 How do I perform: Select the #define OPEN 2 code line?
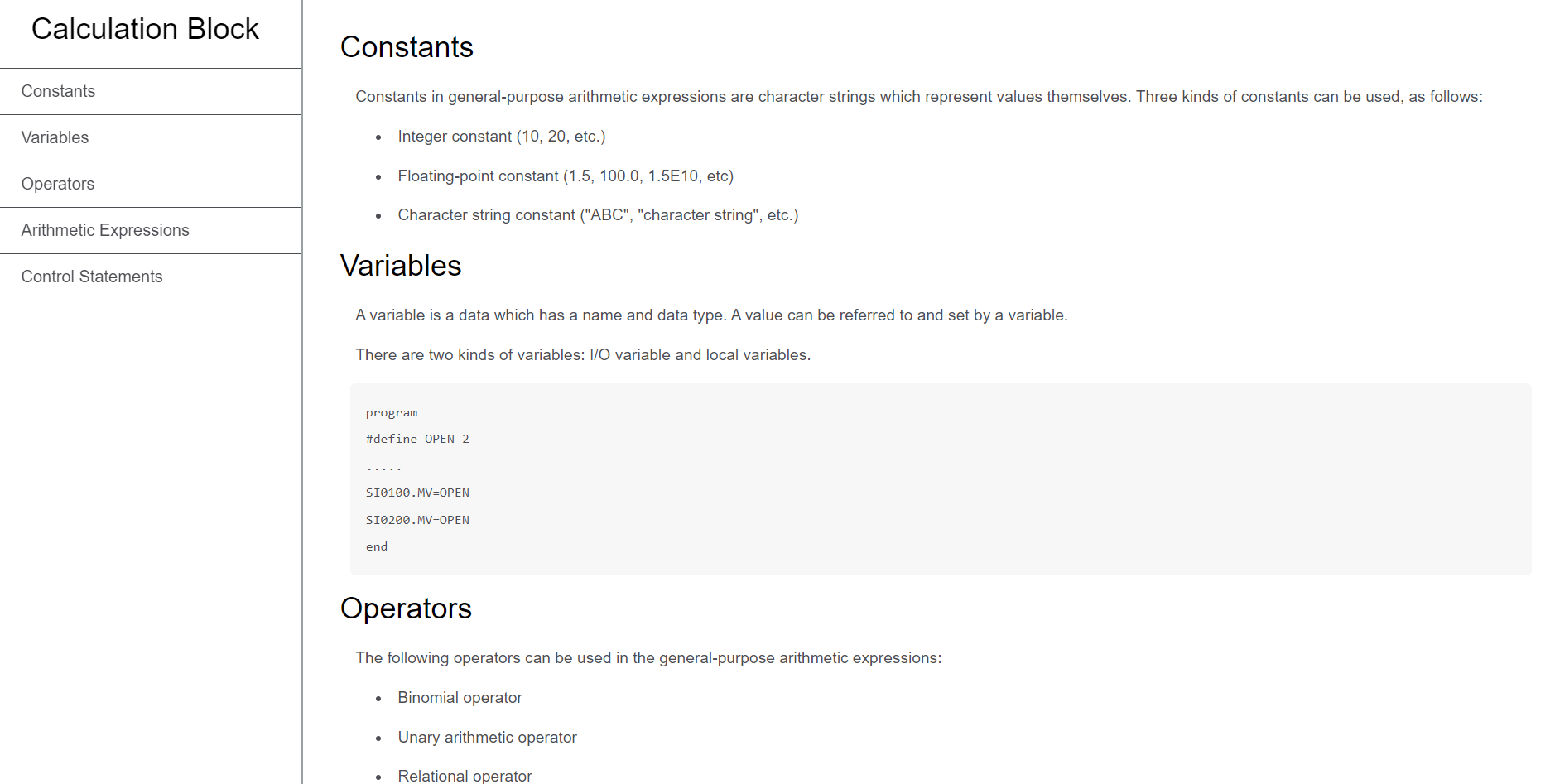[417, 439]
